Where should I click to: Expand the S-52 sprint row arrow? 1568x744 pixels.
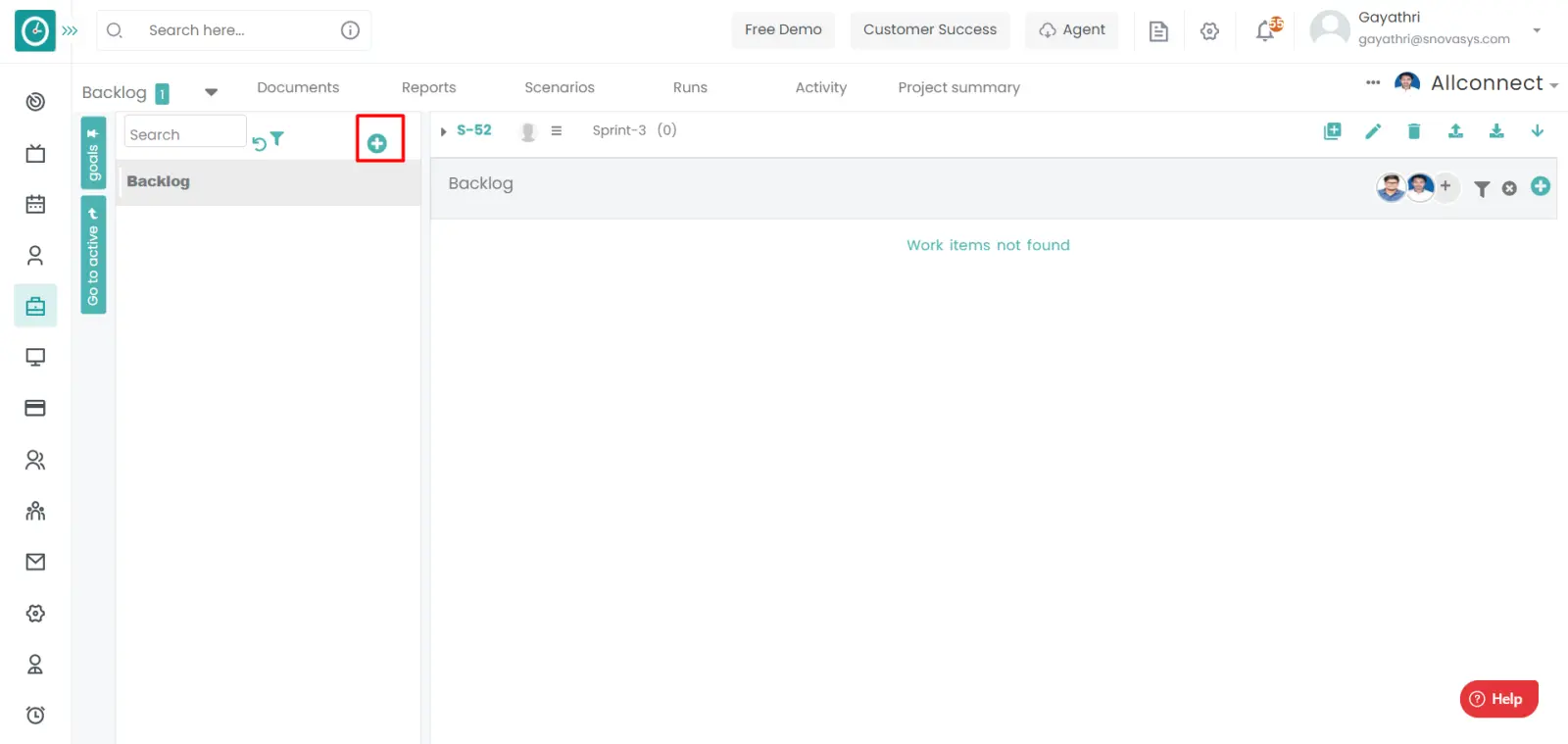pyautogui.click(x=443, y=131)
